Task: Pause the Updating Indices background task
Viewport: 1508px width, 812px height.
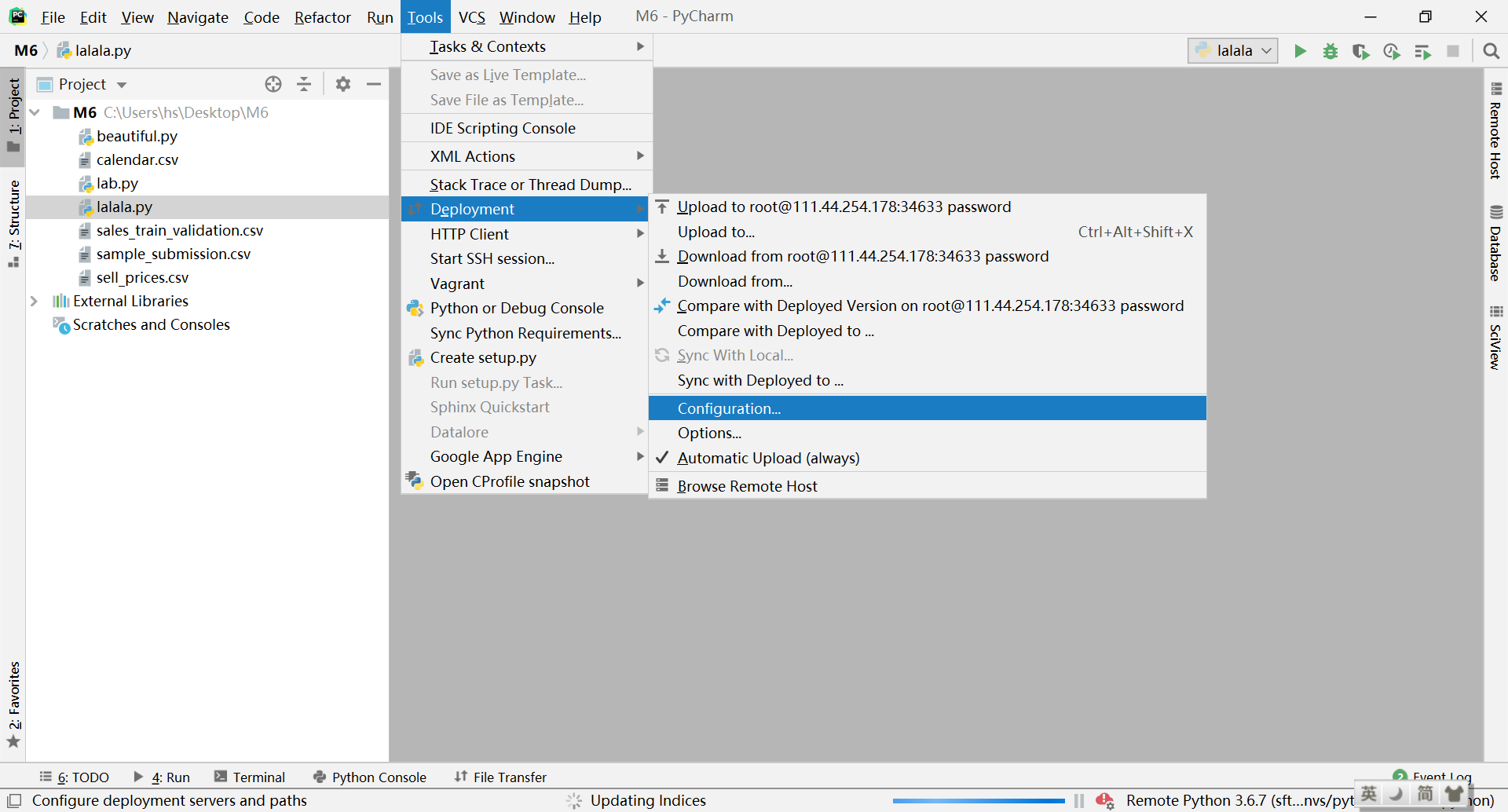Action: (1079, 800)
